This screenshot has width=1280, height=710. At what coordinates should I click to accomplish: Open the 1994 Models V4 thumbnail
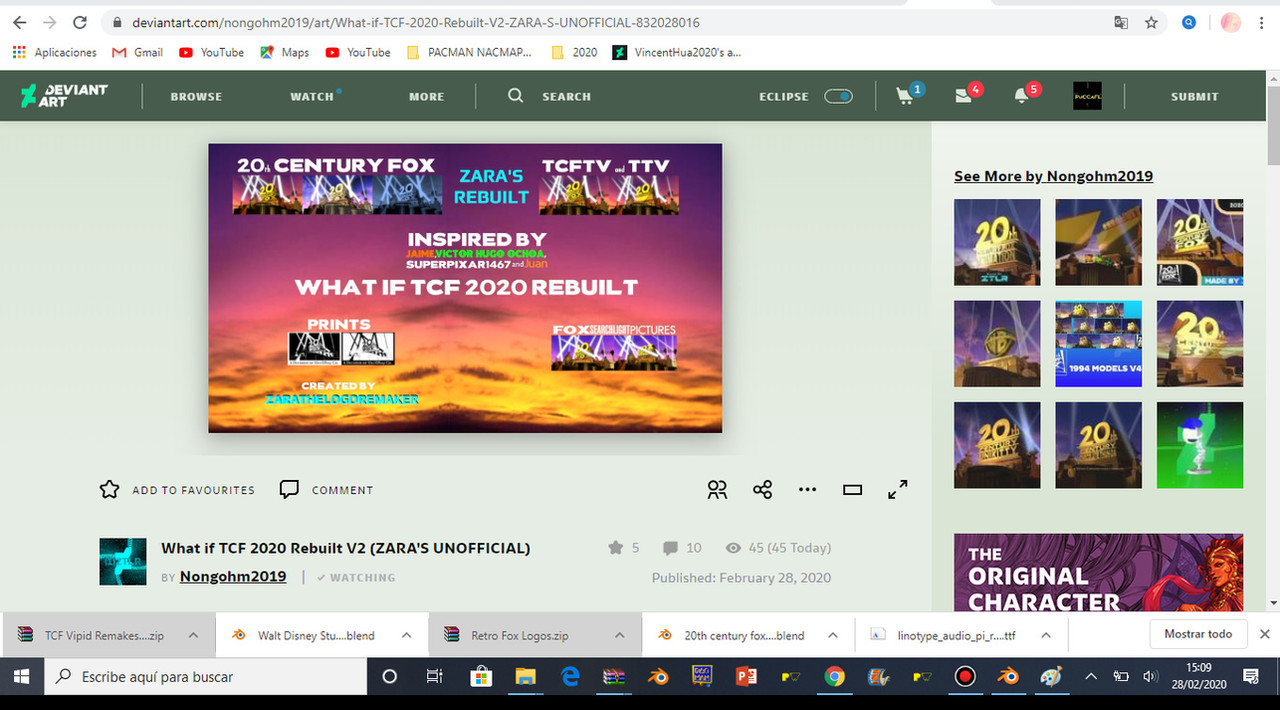[1098, 343]
